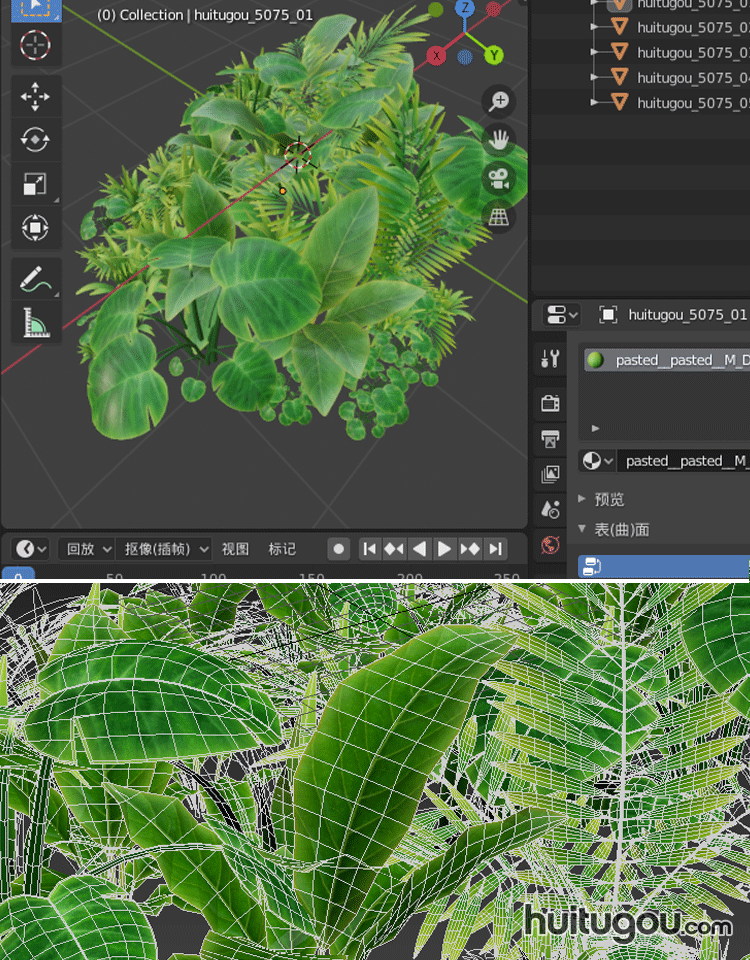Play the animation forward
750x960 pixels.
pos(444,549)
